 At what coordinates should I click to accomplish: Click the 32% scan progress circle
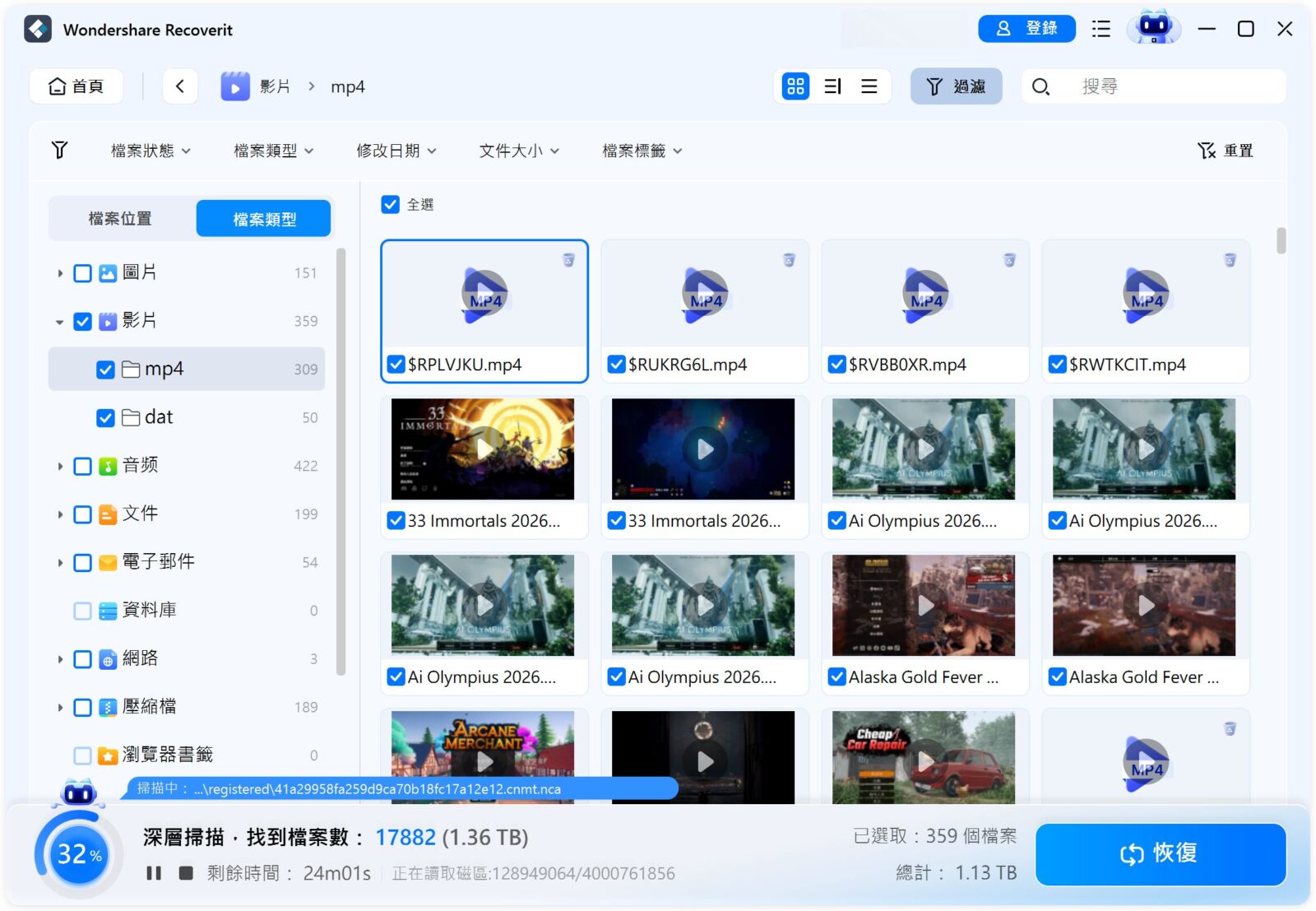click(x=80, y=854)
